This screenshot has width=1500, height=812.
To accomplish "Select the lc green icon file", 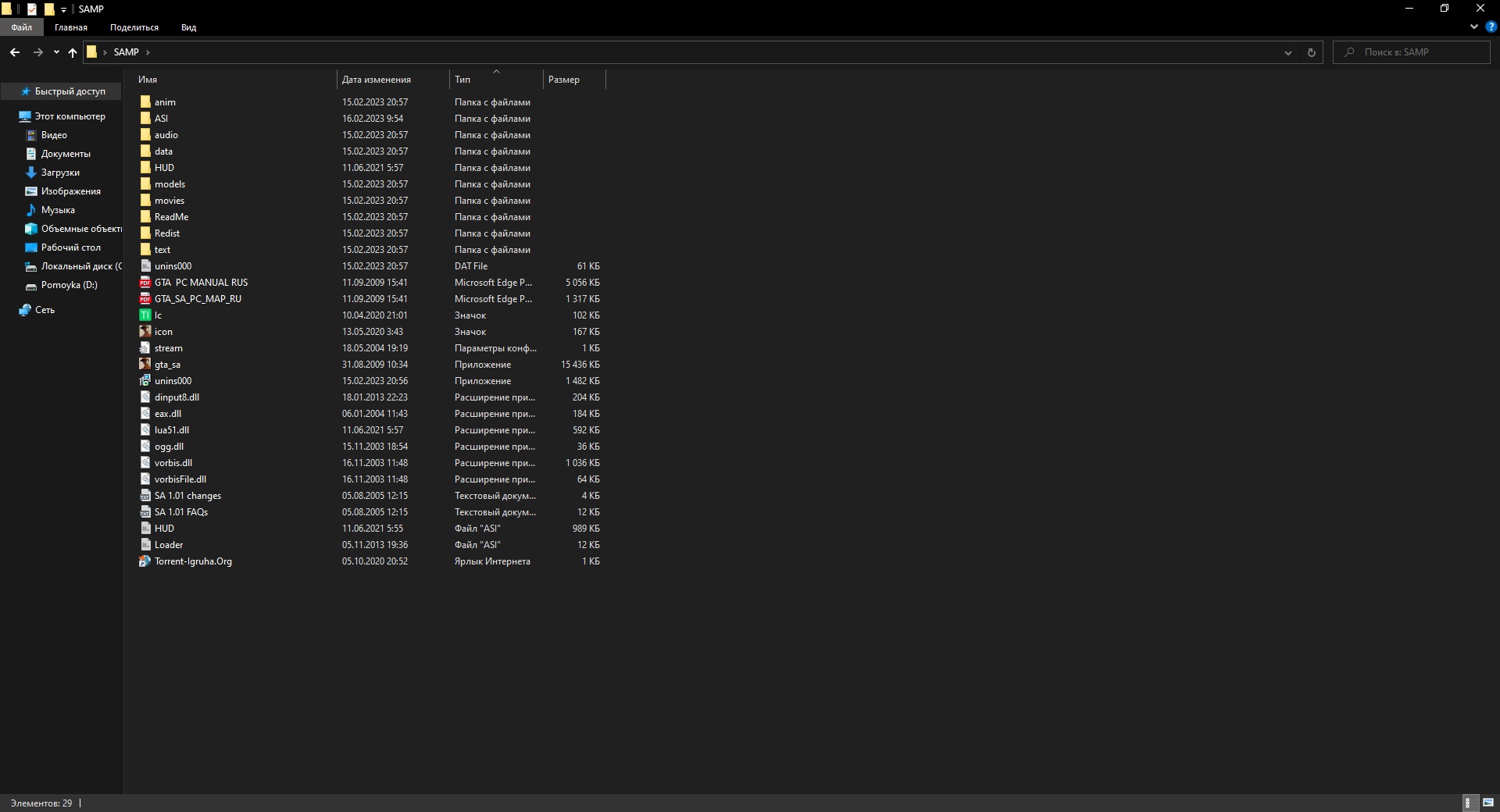I will pyautogui.click(x=145, y=315).
